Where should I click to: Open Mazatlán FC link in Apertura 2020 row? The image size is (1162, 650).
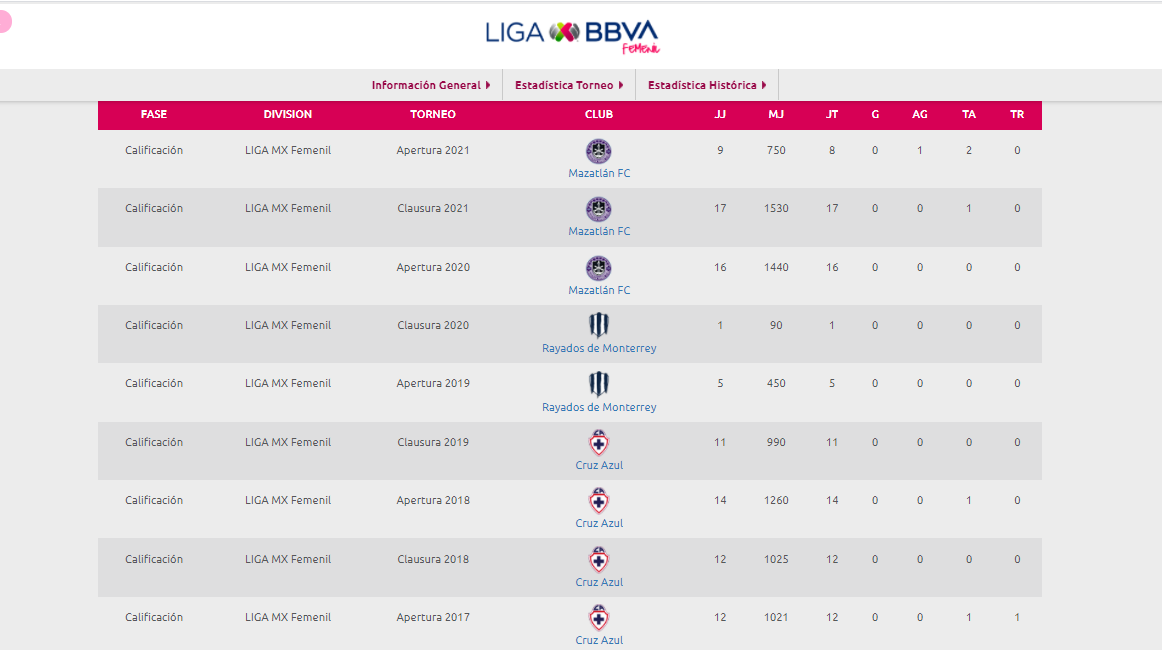click(x=599, y=291)
